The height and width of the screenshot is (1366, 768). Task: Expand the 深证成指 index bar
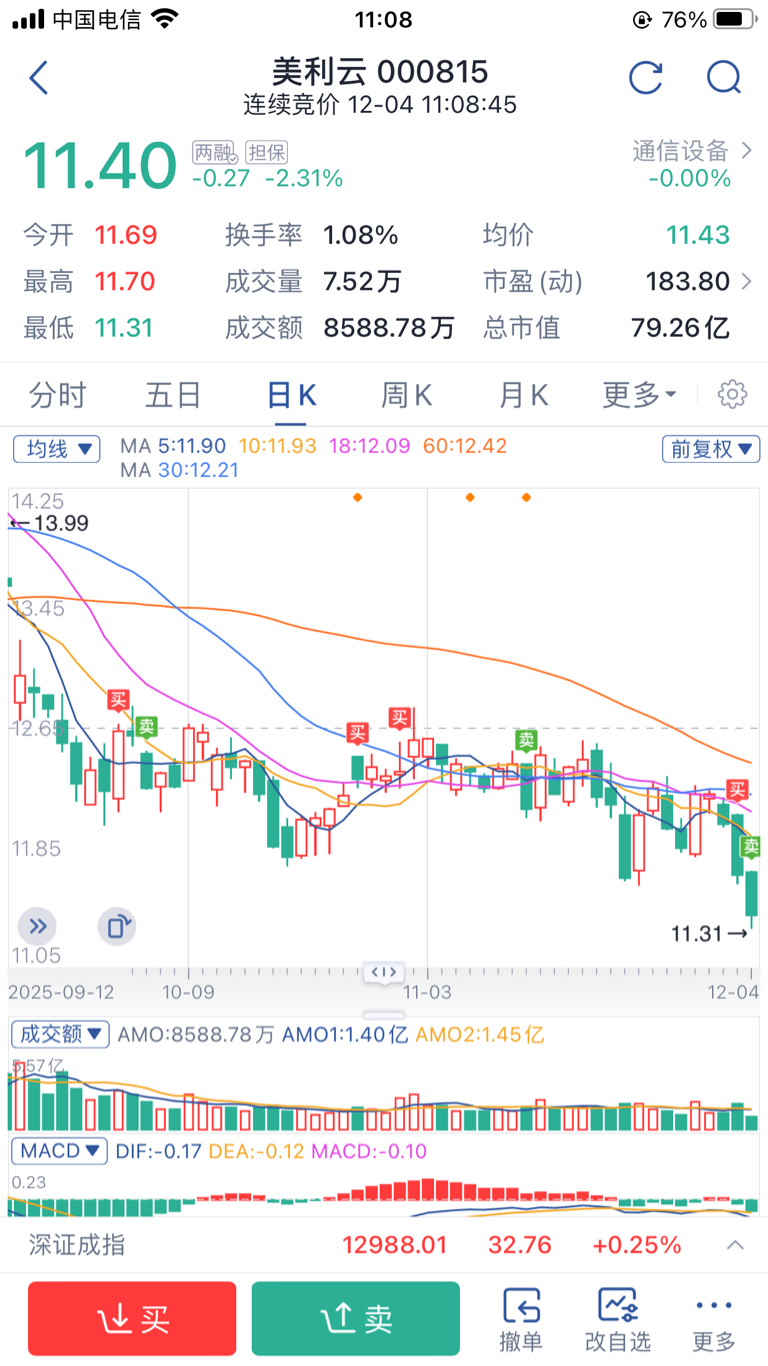click(735, 1245)
